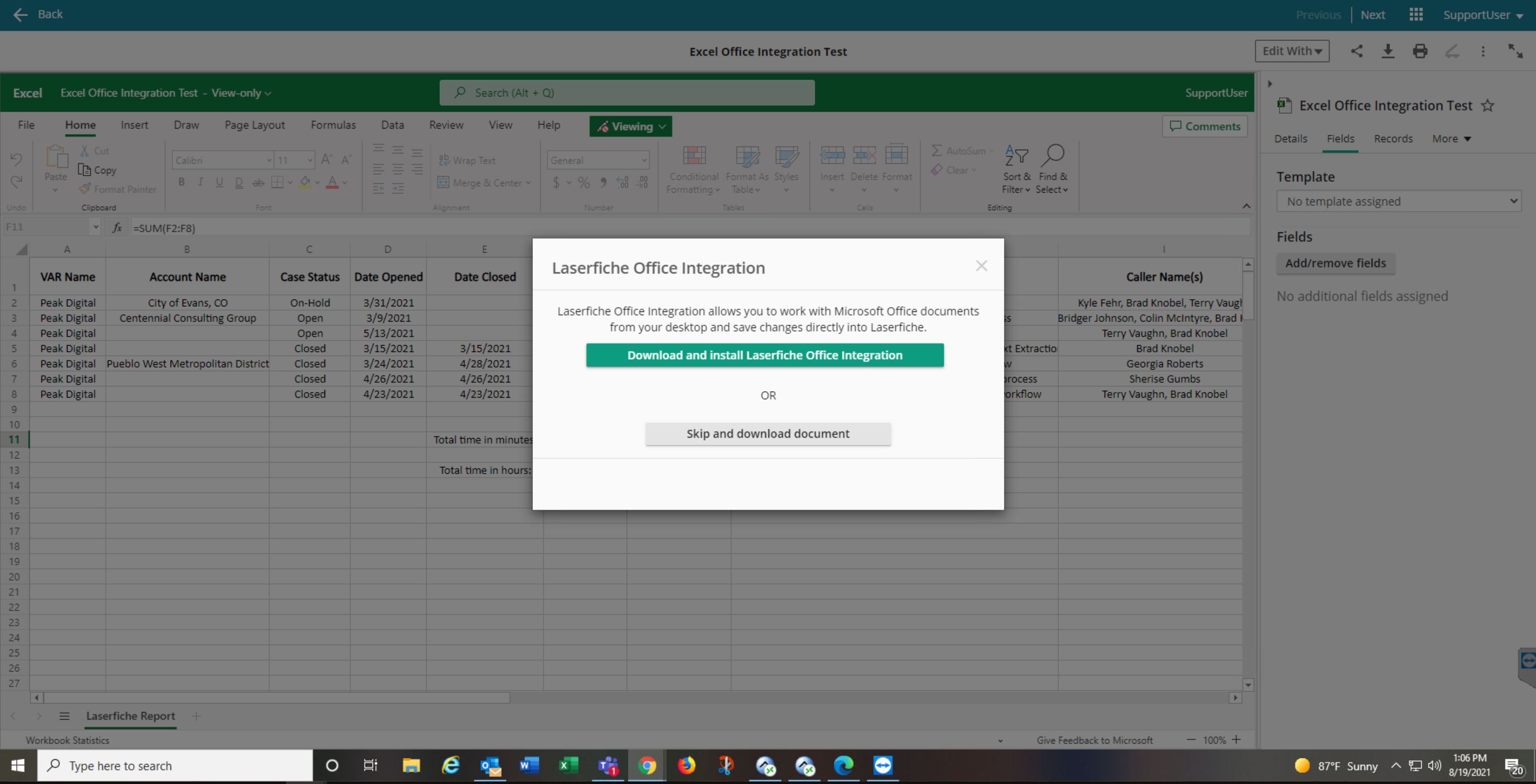
Task: Switch to the Details tab
Action: click(1290, 139)
